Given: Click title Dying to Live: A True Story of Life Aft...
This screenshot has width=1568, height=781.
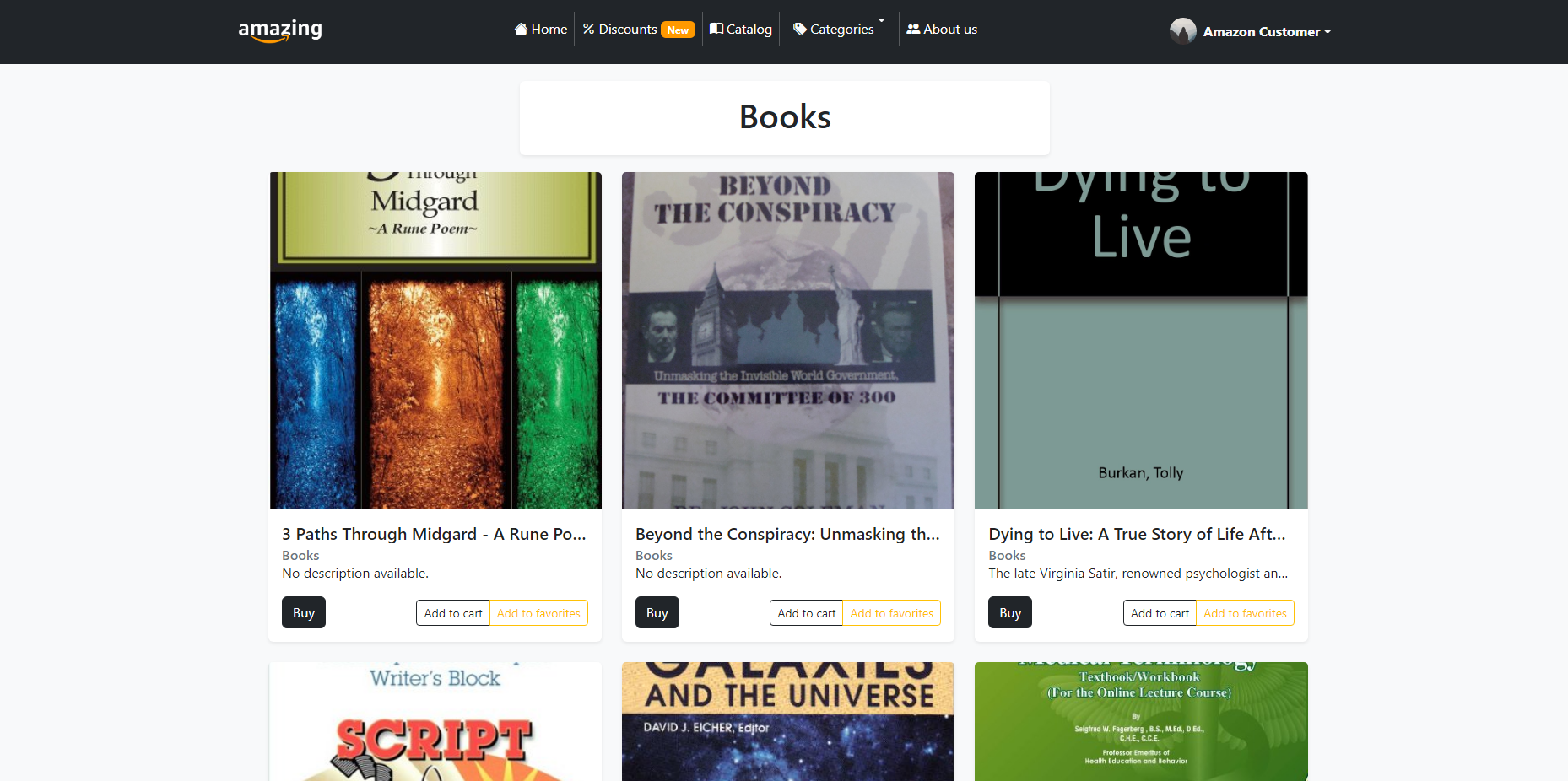Looking at the screenshot, I should point(1137,534).
